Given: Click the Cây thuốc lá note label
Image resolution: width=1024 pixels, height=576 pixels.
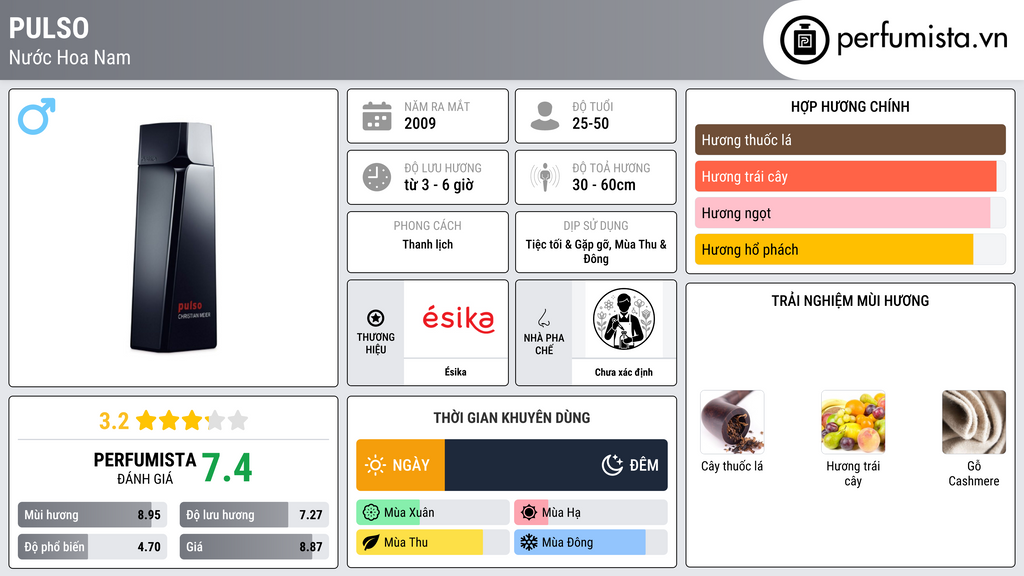Looking at the screenshot, I should click(732, 466).
